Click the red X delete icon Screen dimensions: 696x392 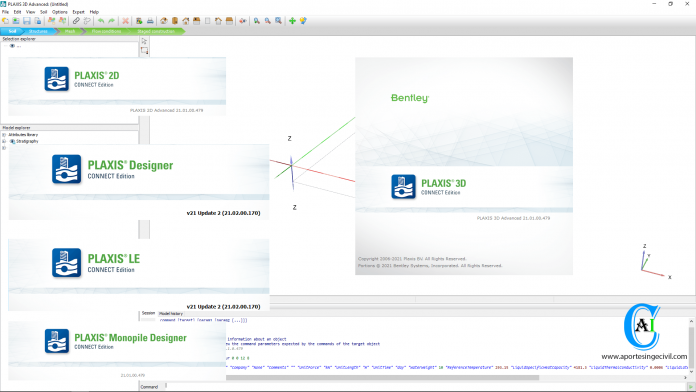pos(125,21)
